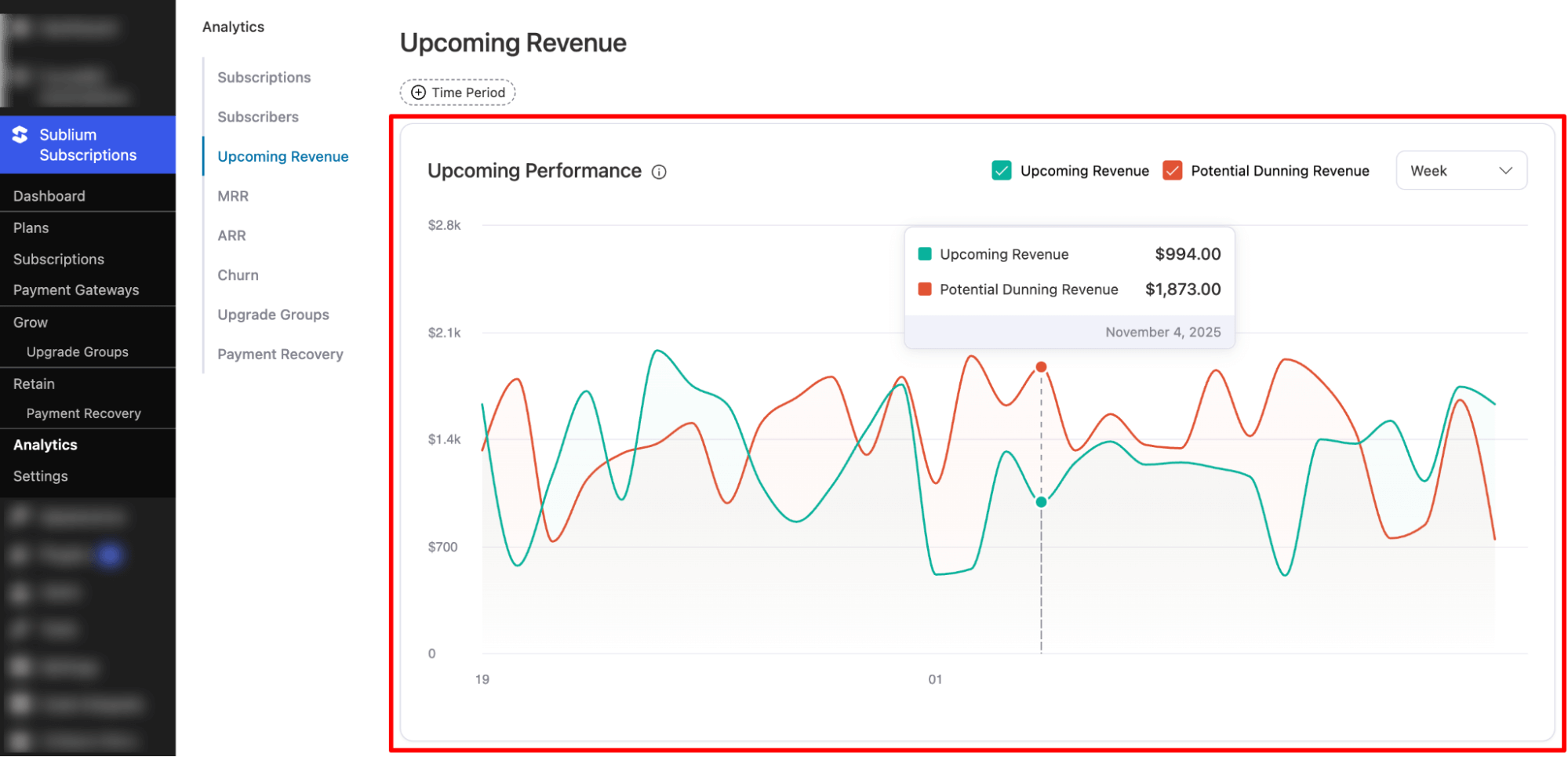Open the Dashboard menu item
1568x757 pixels.
point(49,195)
